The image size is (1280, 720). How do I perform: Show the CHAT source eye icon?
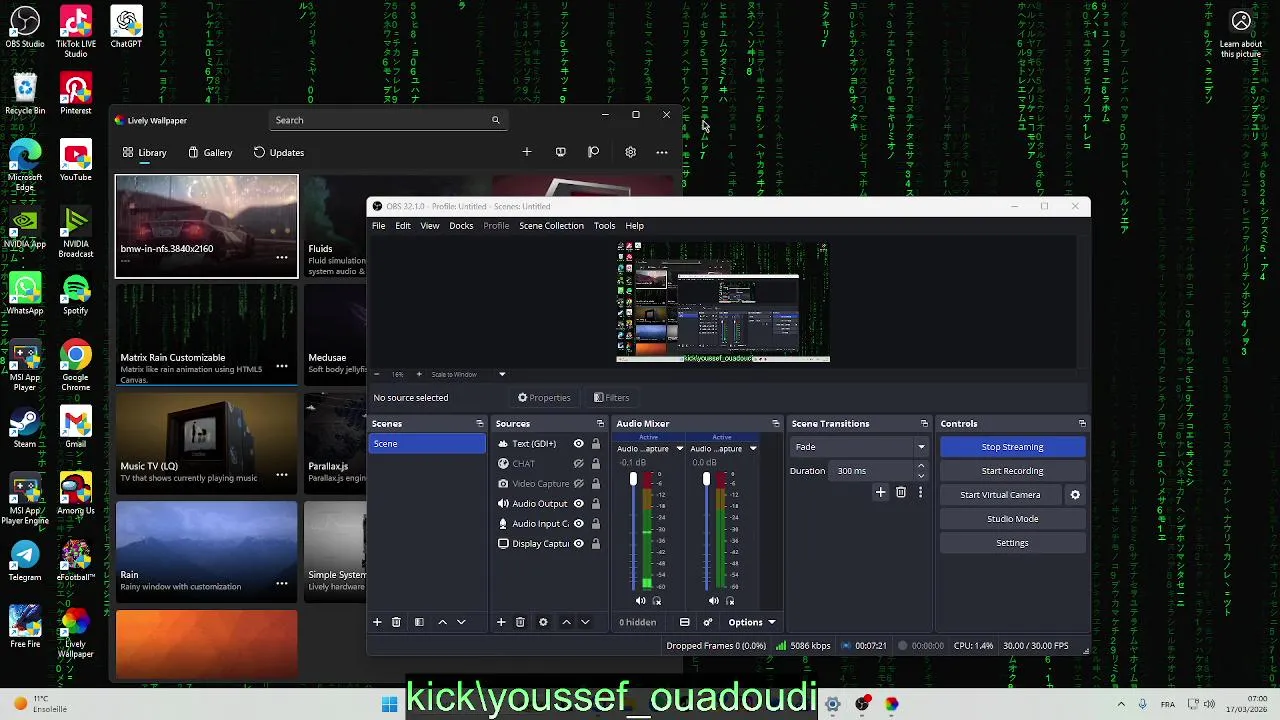coord(578,464)
